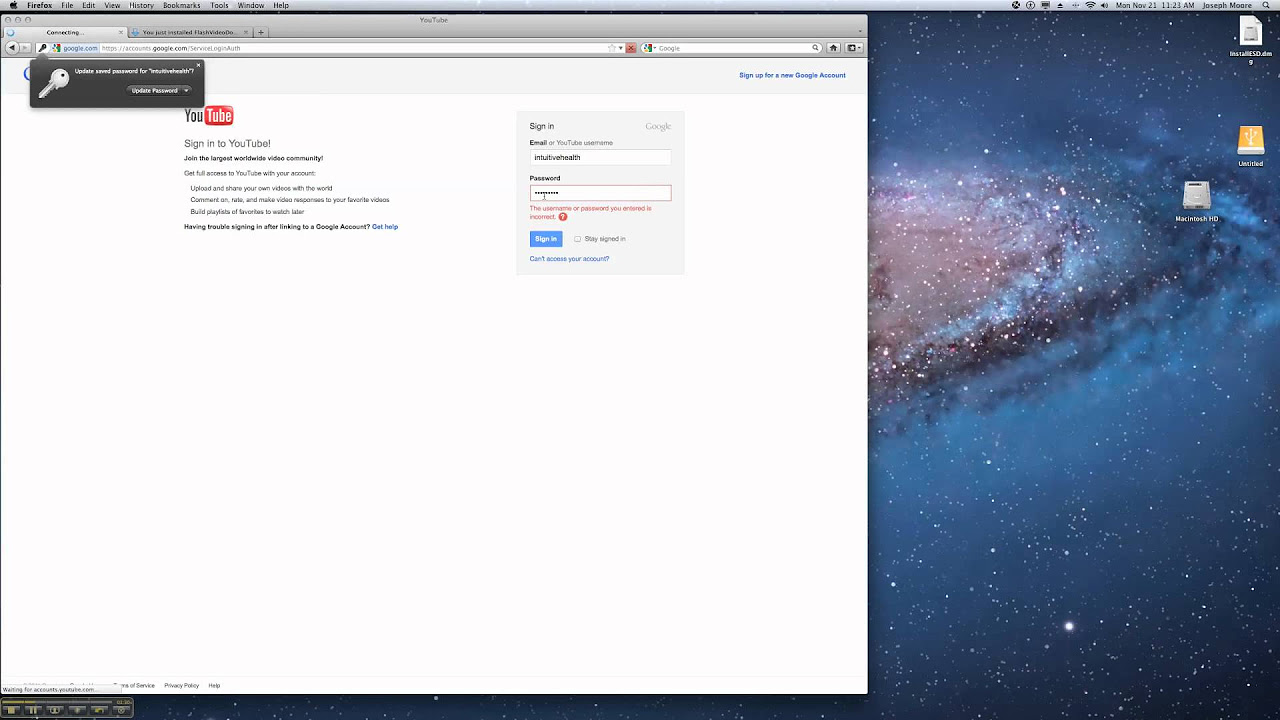
Task: Open the Firefox File menu
Action: [67, 5]
